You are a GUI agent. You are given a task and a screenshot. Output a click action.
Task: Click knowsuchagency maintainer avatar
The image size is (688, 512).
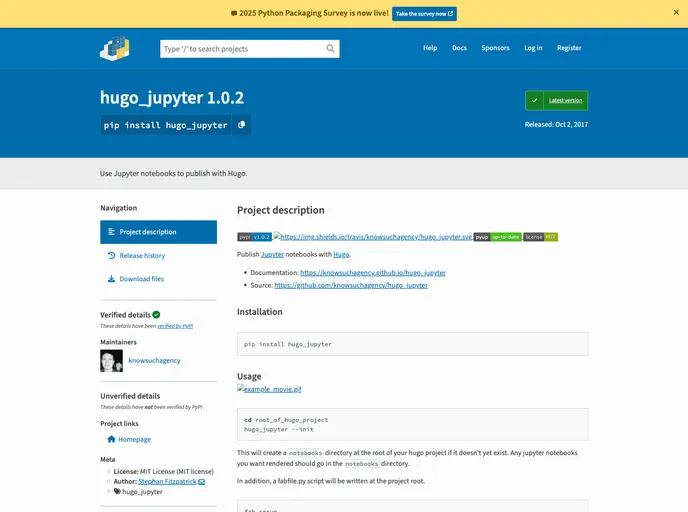coord(111,361)
